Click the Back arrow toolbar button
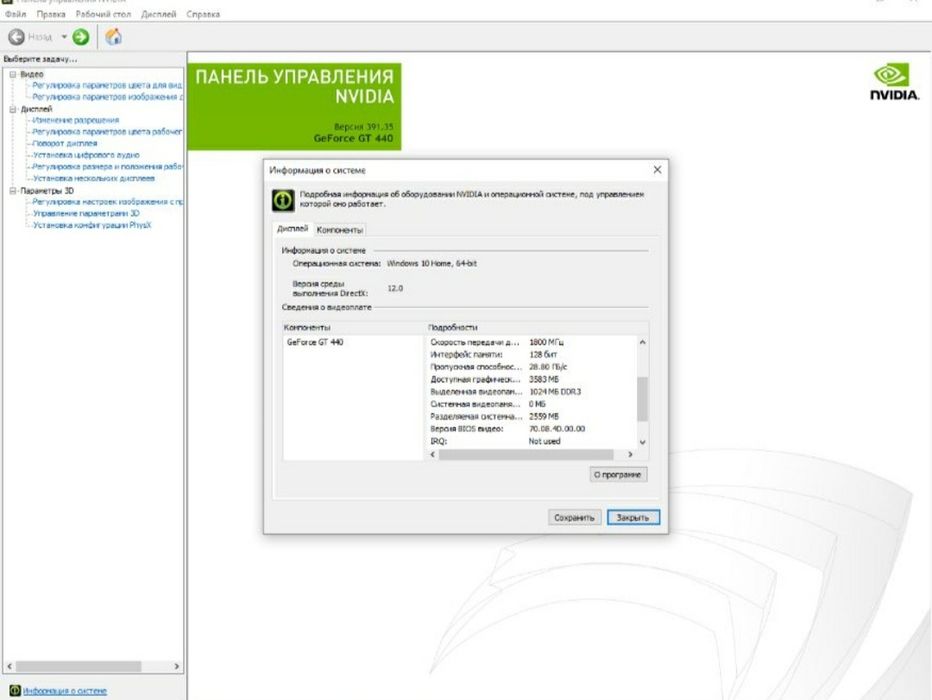932x700 pixels. pos(17,37)
